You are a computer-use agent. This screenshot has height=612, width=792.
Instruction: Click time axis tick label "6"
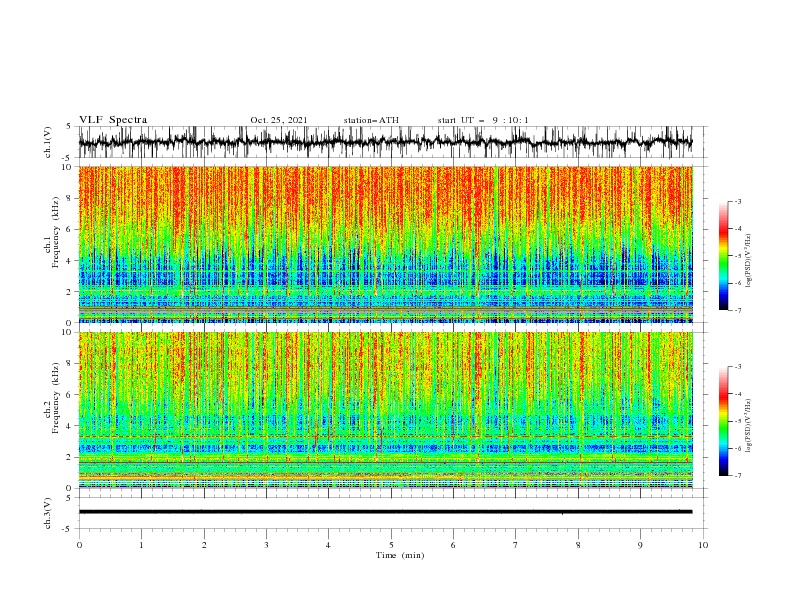pyautogui.click(x=453, y=545)
